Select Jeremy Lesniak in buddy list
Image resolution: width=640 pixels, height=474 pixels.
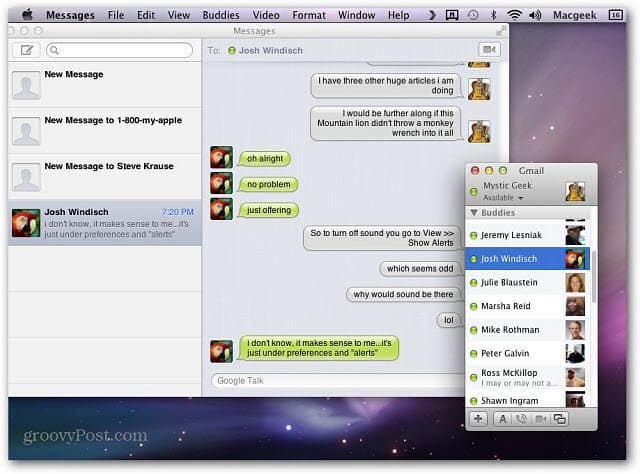tap(527, 235)
